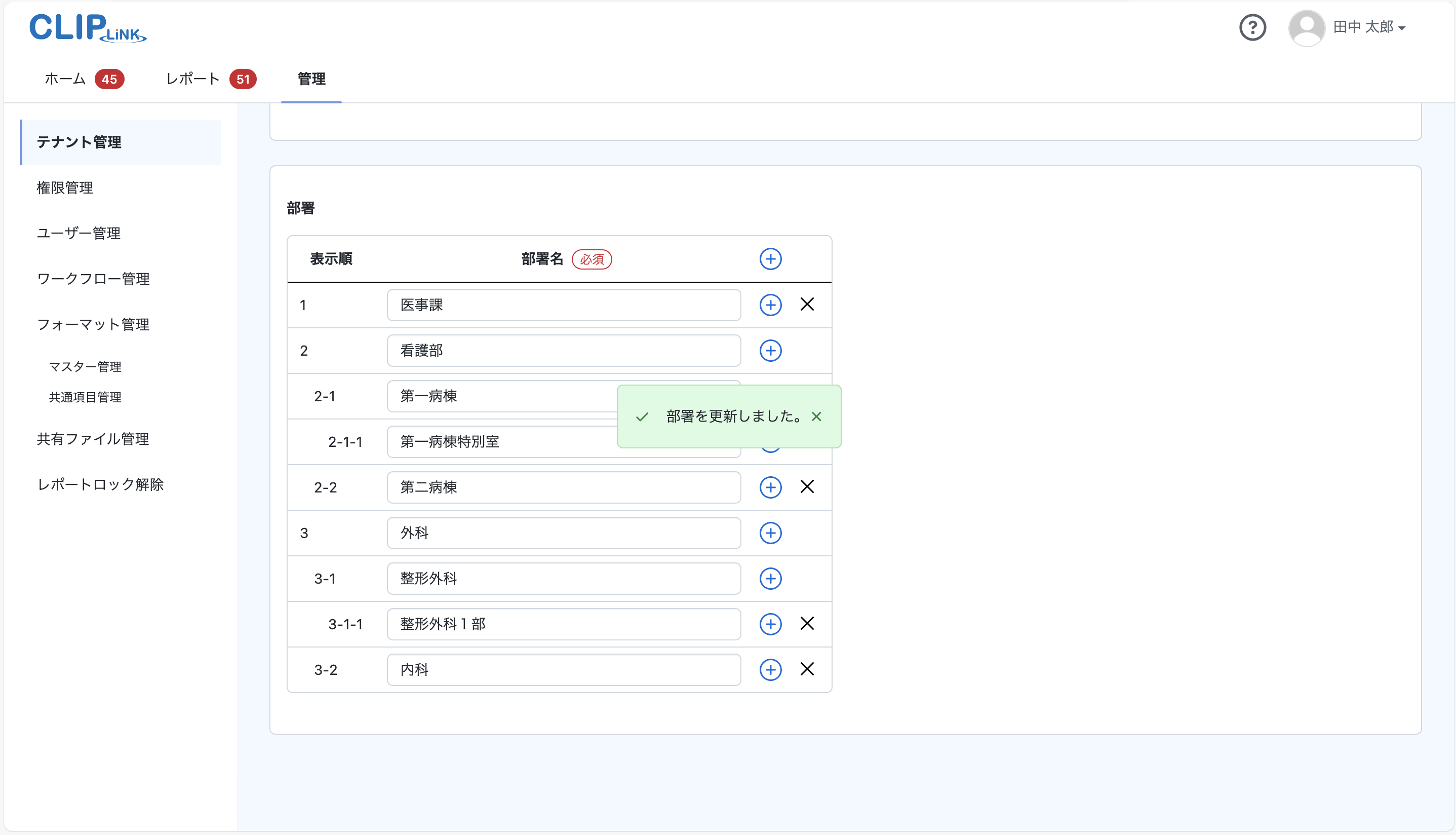Select 権限管理 in the sidebar
Viewport: 1456px width, 835px height.
click(x=65, y=187)
